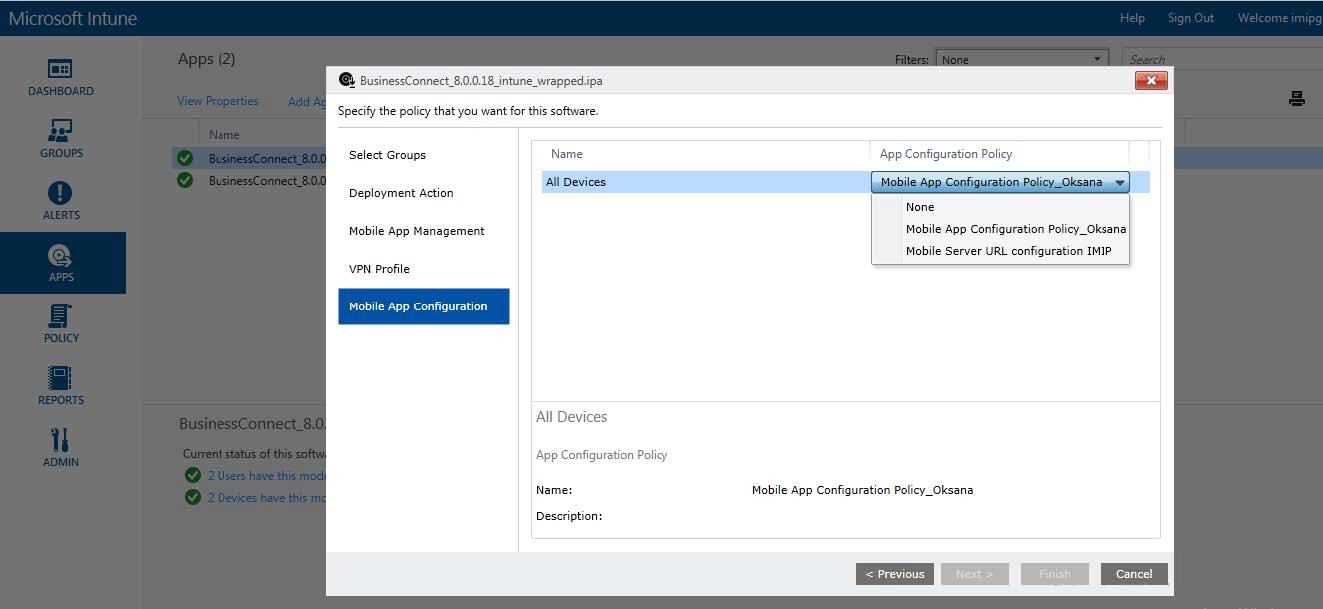Select the Groups section icon
This screenshot has width=1323, height=609.
[x=60, y=137]
